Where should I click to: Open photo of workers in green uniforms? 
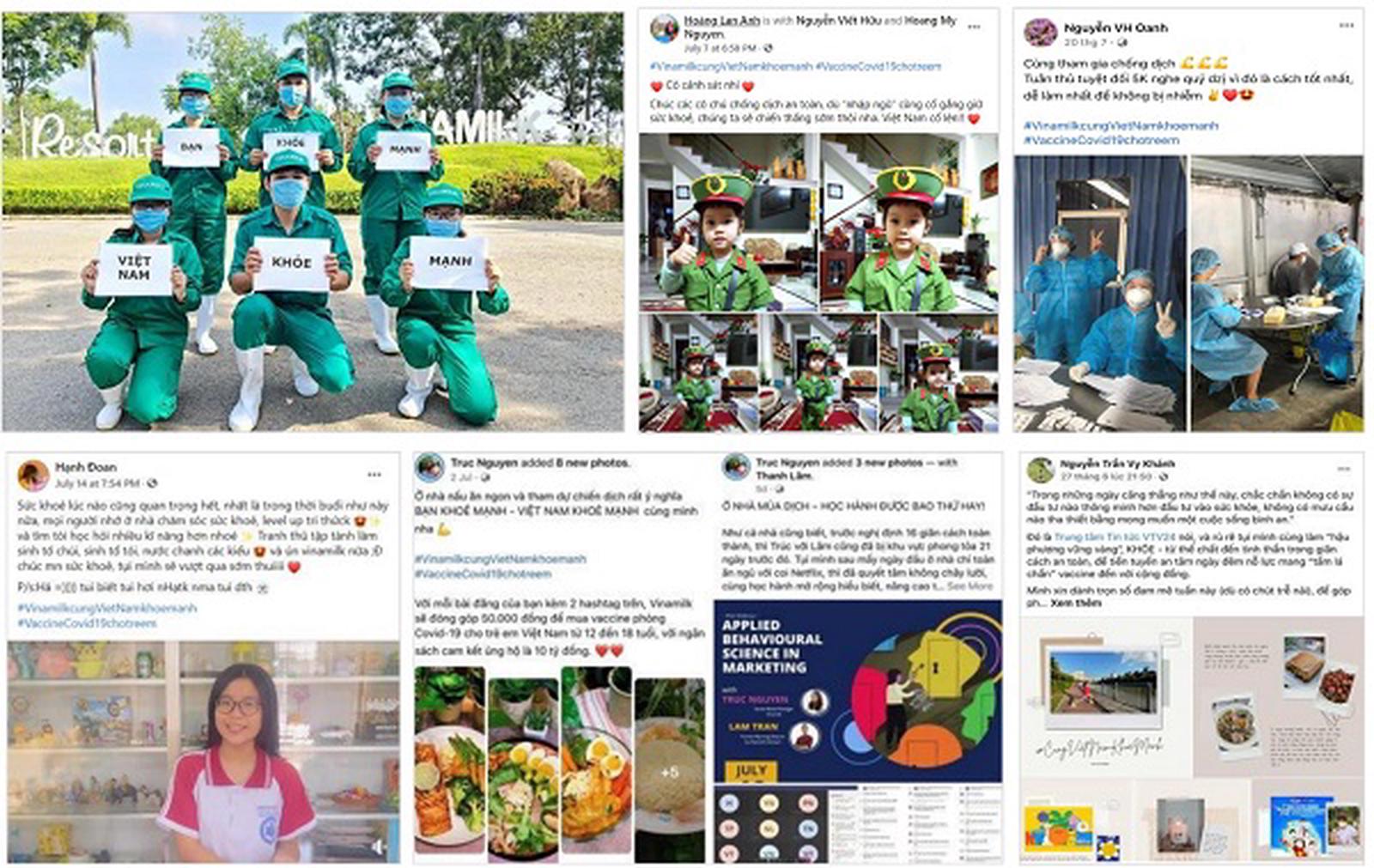point(313,222)
